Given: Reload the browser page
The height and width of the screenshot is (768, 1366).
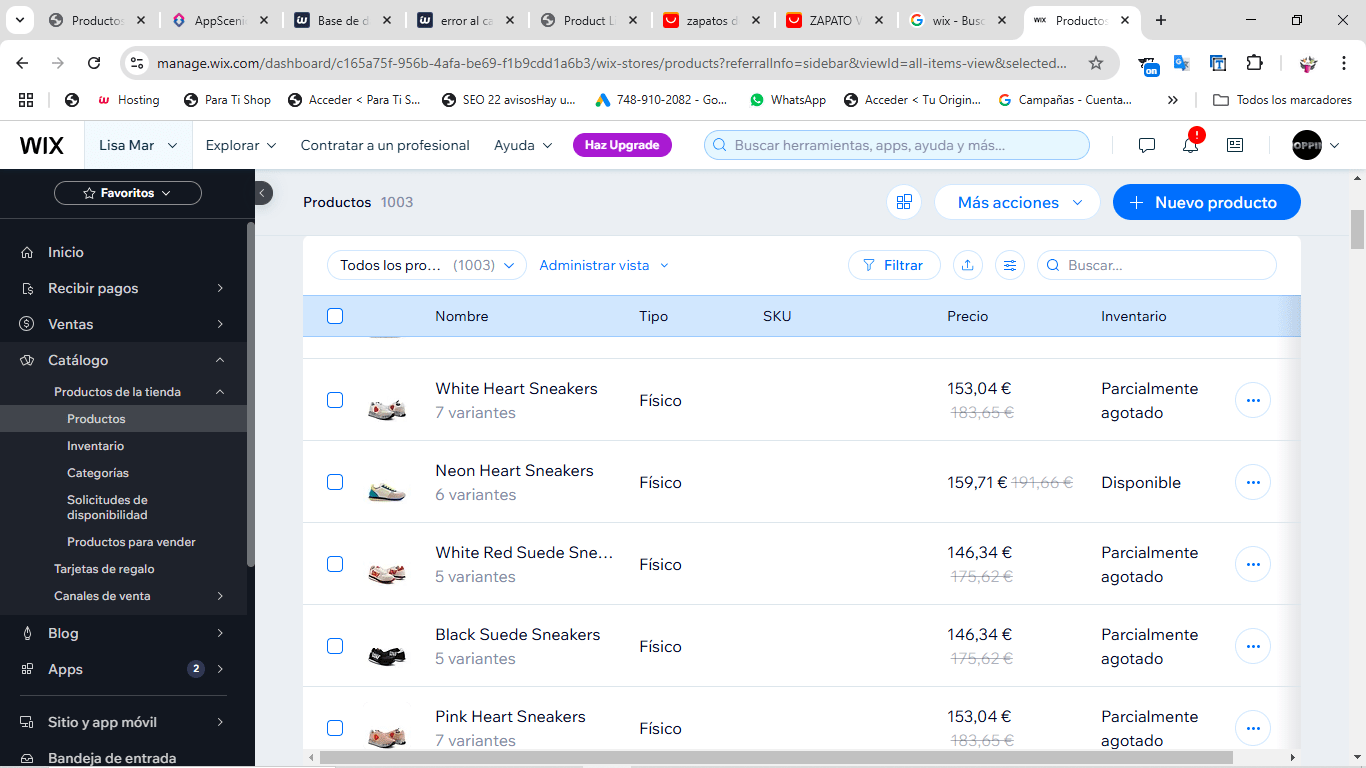Looking at the screenshot, I should 94,63.
